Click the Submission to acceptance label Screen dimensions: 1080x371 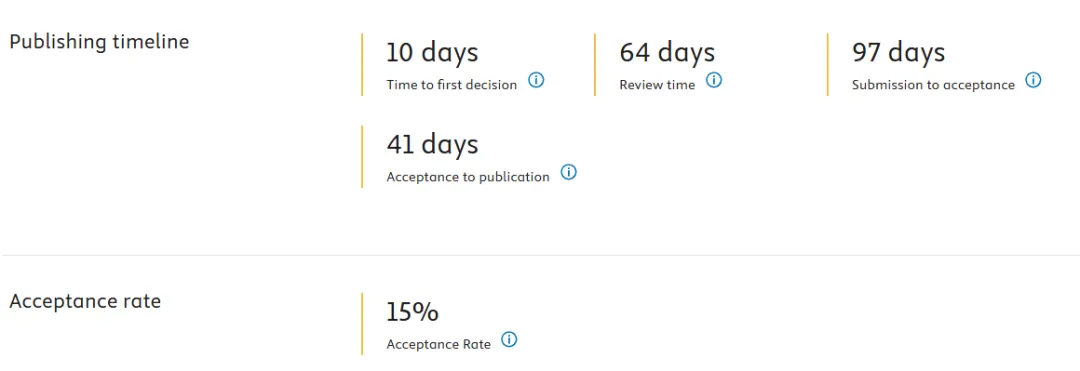933,85
